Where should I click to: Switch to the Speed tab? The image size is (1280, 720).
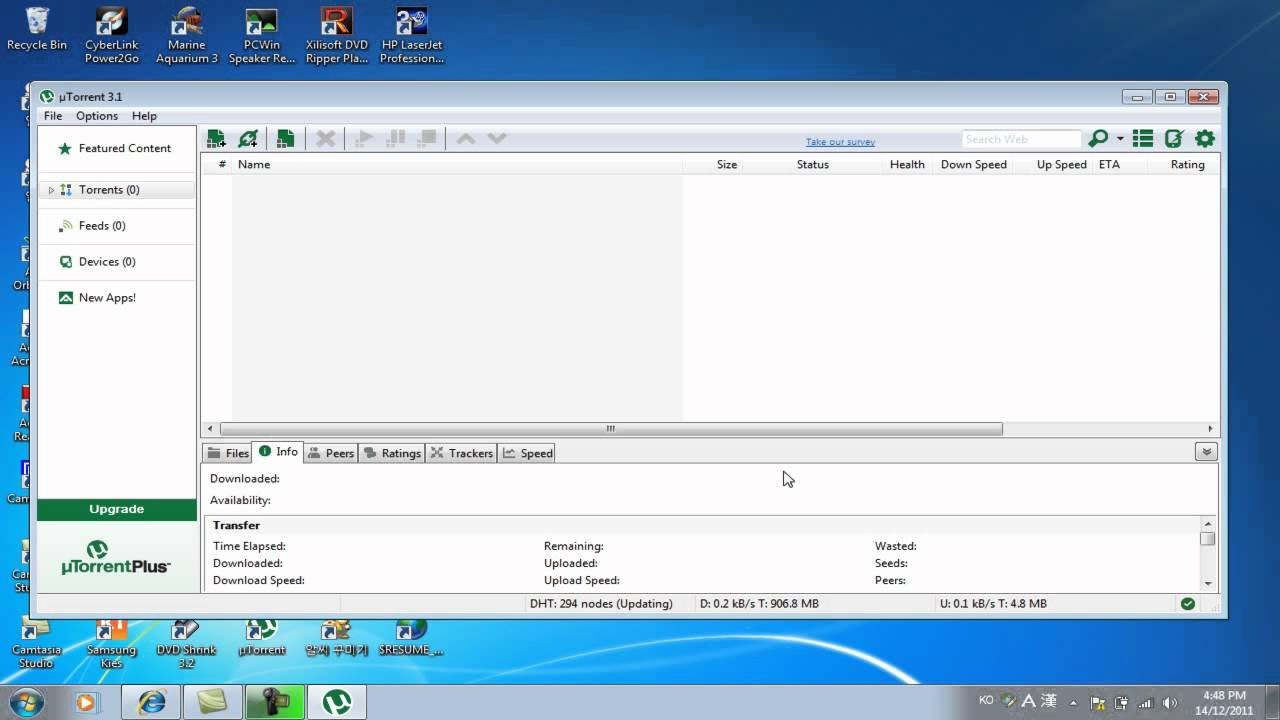tap(527, 453)
